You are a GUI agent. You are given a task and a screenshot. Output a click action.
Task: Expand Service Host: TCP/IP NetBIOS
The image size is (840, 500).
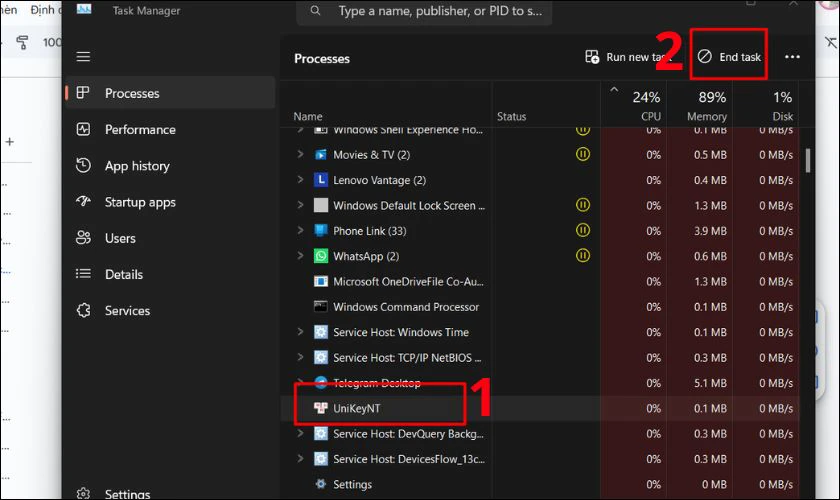pyautogui.click(x=301, y=357)
